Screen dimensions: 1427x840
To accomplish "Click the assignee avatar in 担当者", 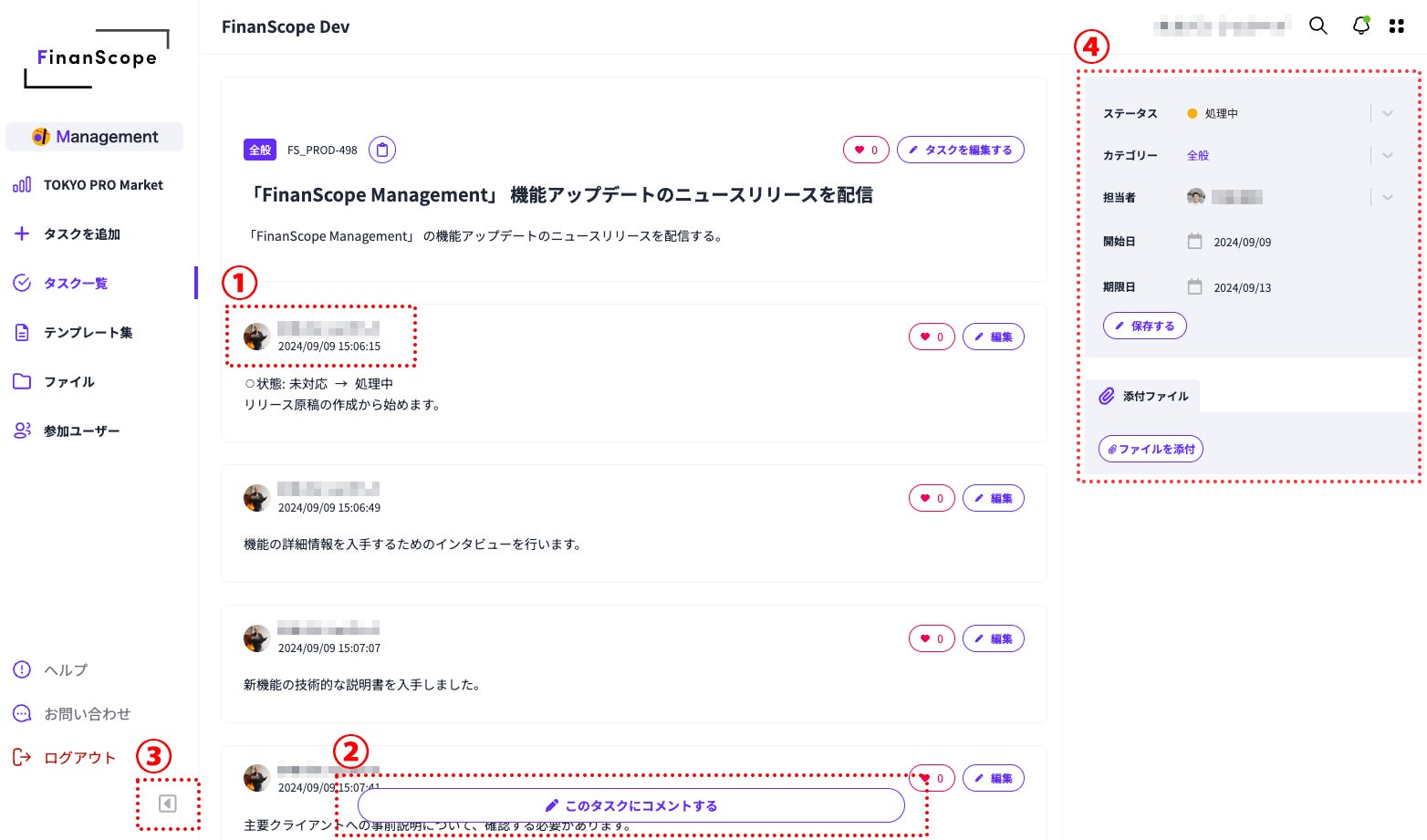I will [1196, 197].
